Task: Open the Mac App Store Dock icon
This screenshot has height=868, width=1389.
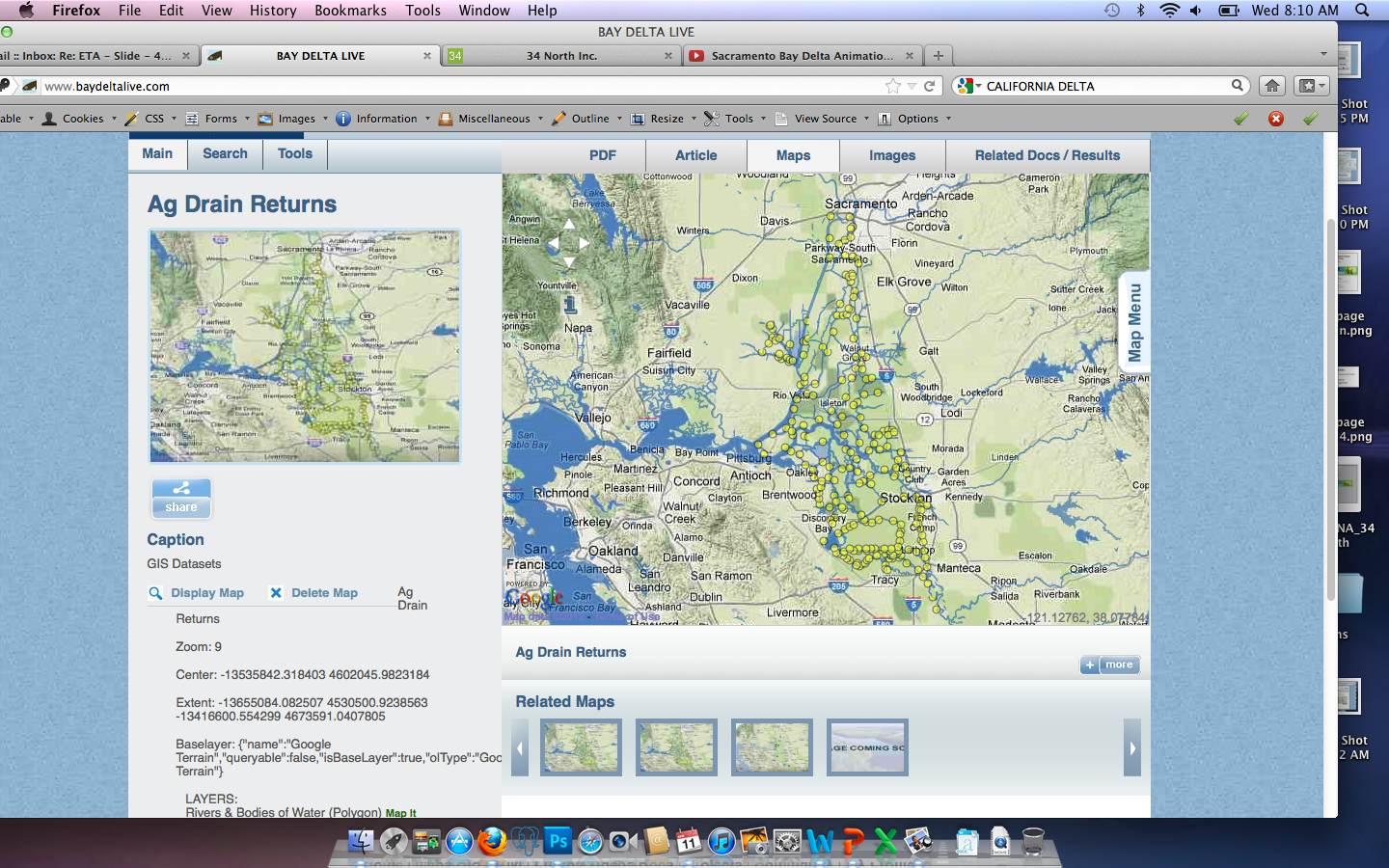Action: click(x=459, y=842)
